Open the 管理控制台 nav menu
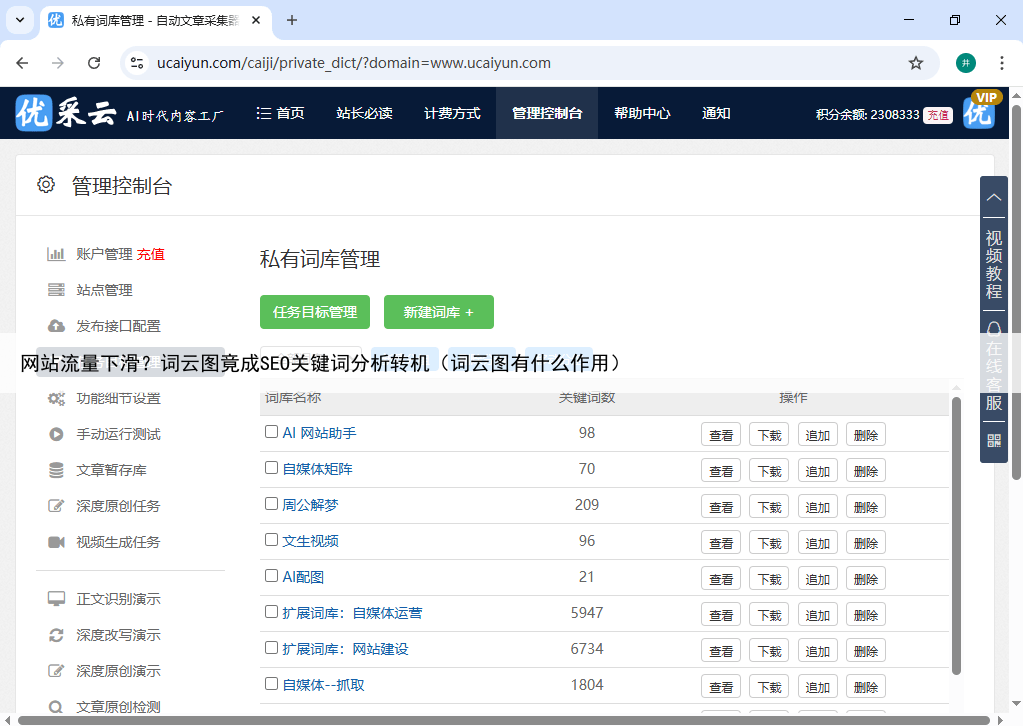Screen dimensions: 1023x726 [546, 114]
